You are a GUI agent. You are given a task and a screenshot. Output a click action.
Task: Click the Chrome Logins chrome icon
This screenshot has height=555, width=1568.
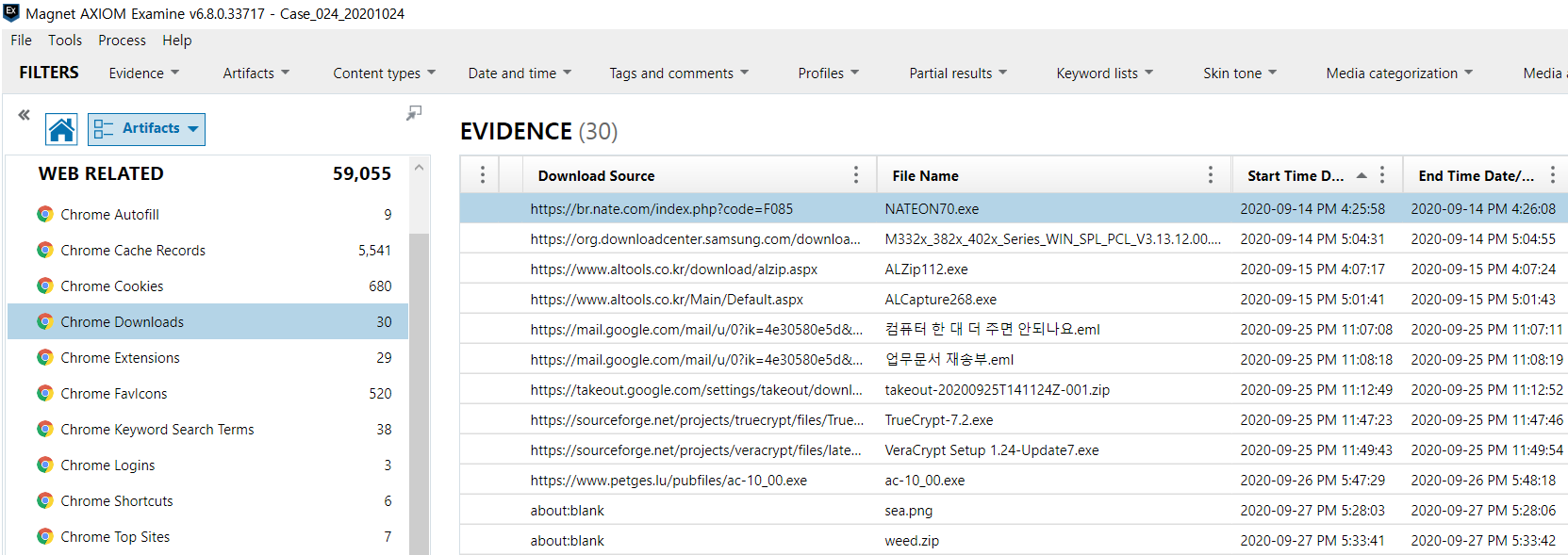[x=44, y=465]
